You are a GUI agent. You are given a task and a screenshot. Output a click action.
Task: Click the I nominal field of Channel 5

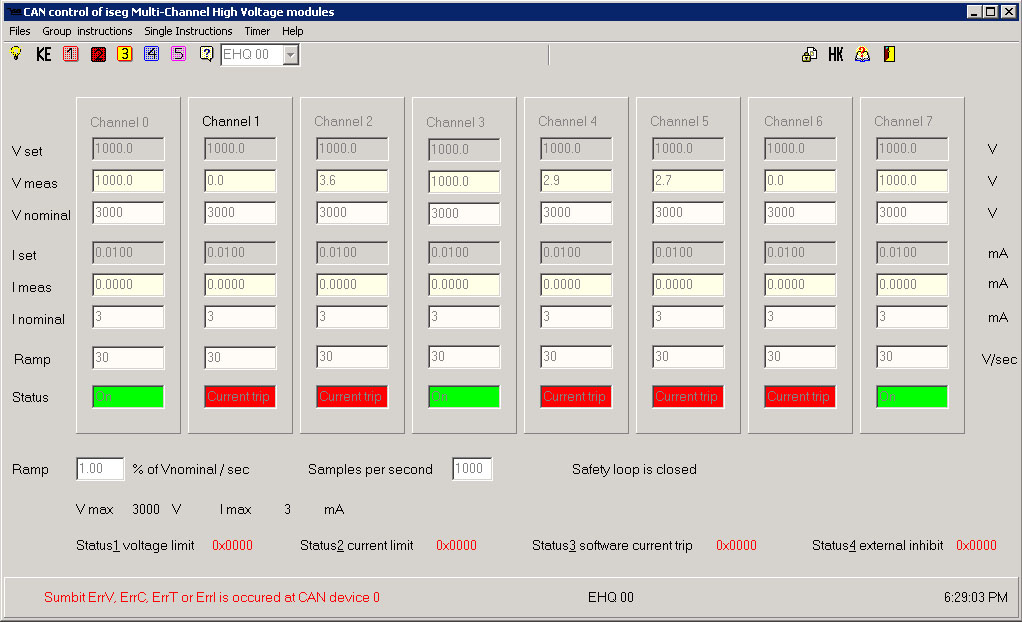tap(688, 317)
